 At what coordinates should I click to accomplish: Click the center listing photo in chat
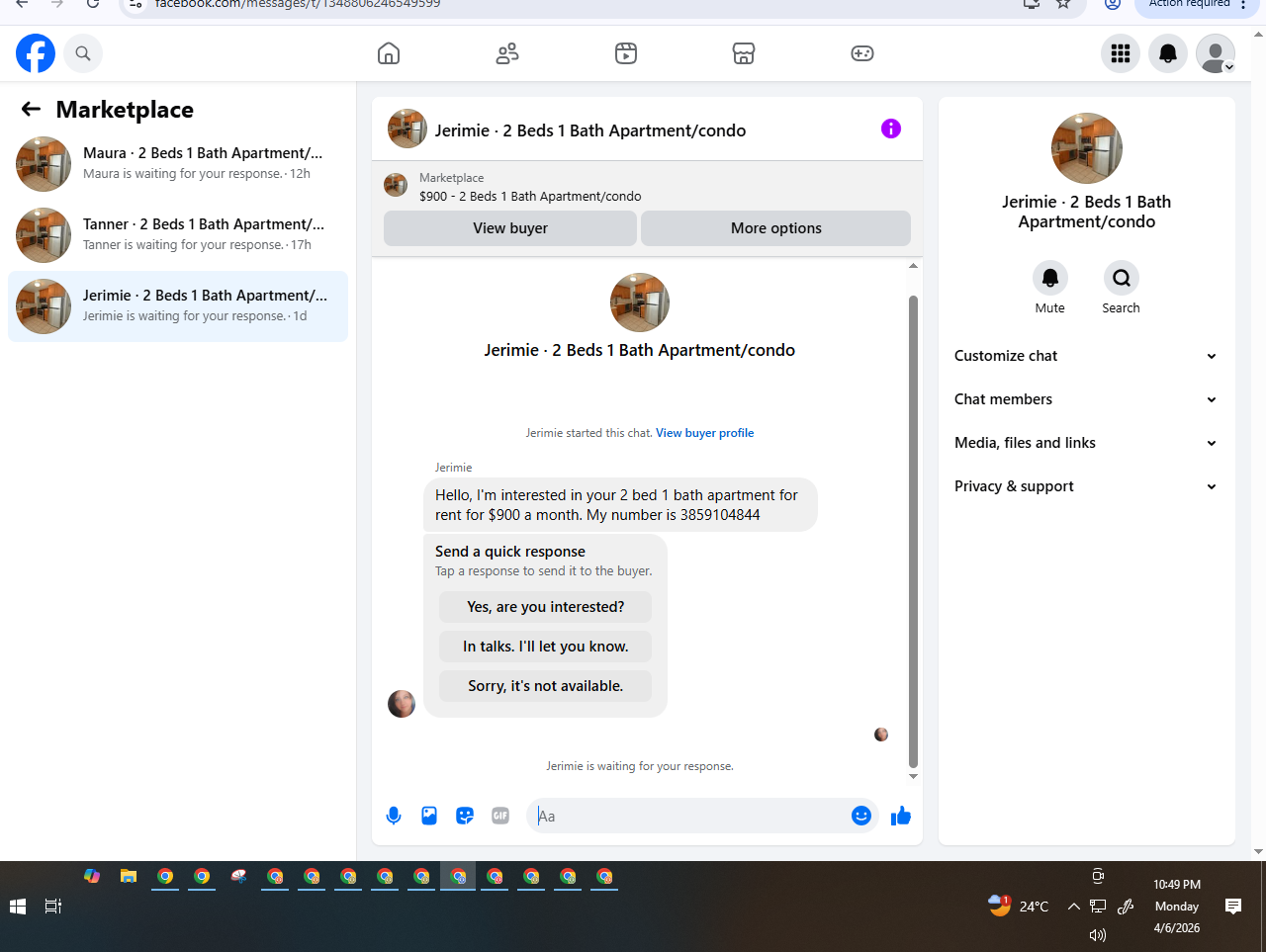click(x=640, y=303)
